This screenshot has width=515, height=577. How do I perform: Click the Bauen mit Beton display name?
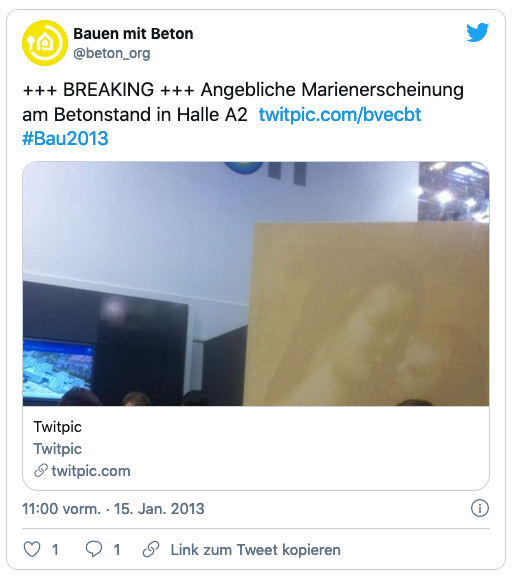click(x=133, y=34)
